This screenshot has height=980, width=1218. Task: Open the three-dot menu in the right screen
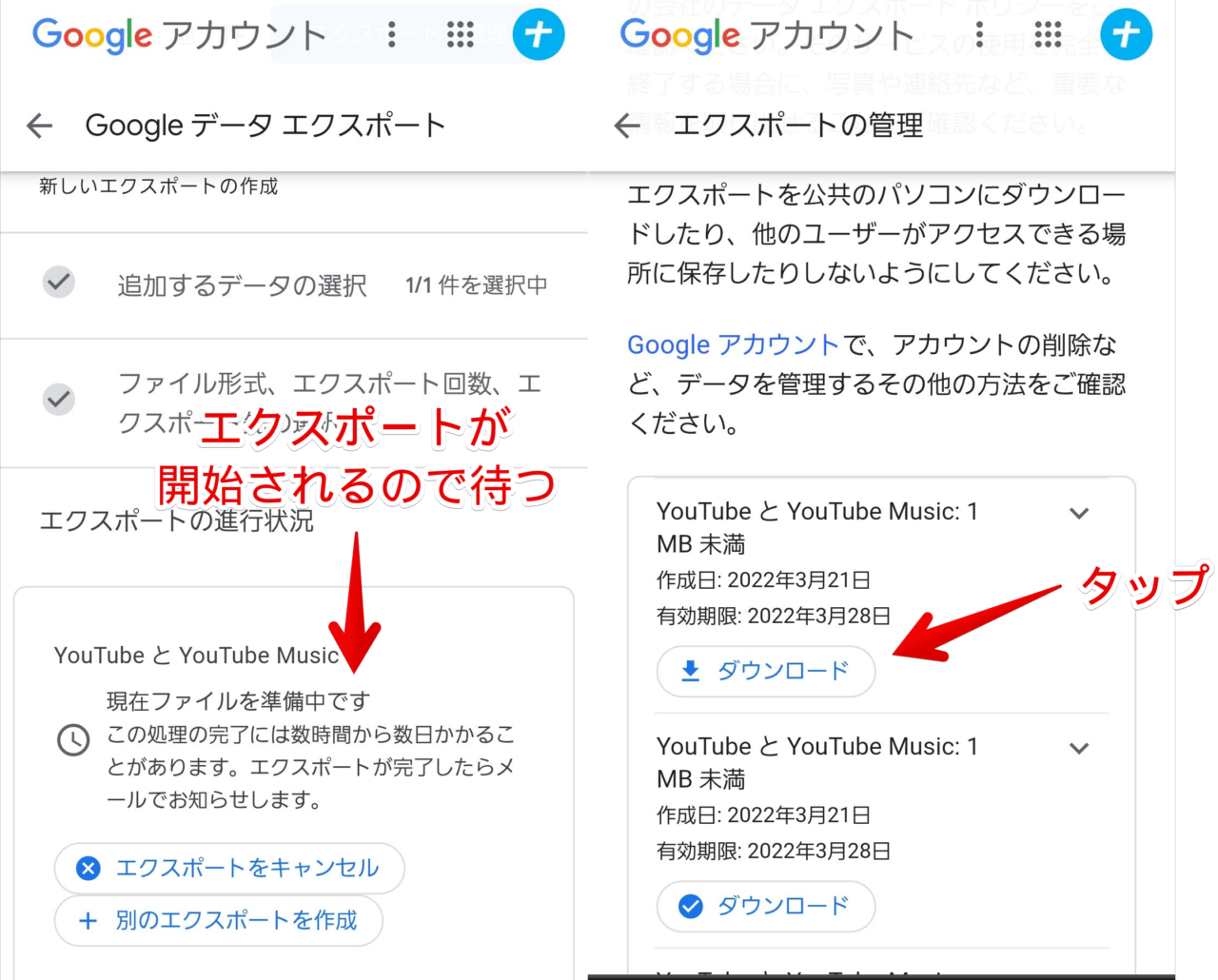click(979, 35)
